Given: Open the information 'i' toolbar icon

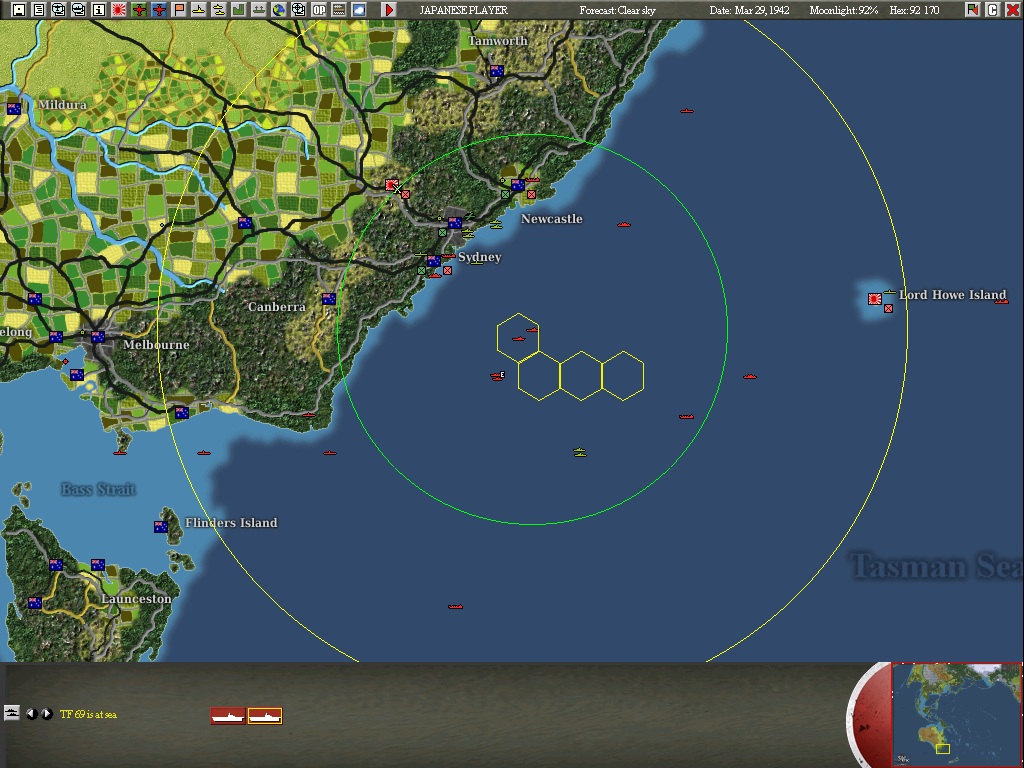Looking at the screenshot, I should [x=99, y=9].
